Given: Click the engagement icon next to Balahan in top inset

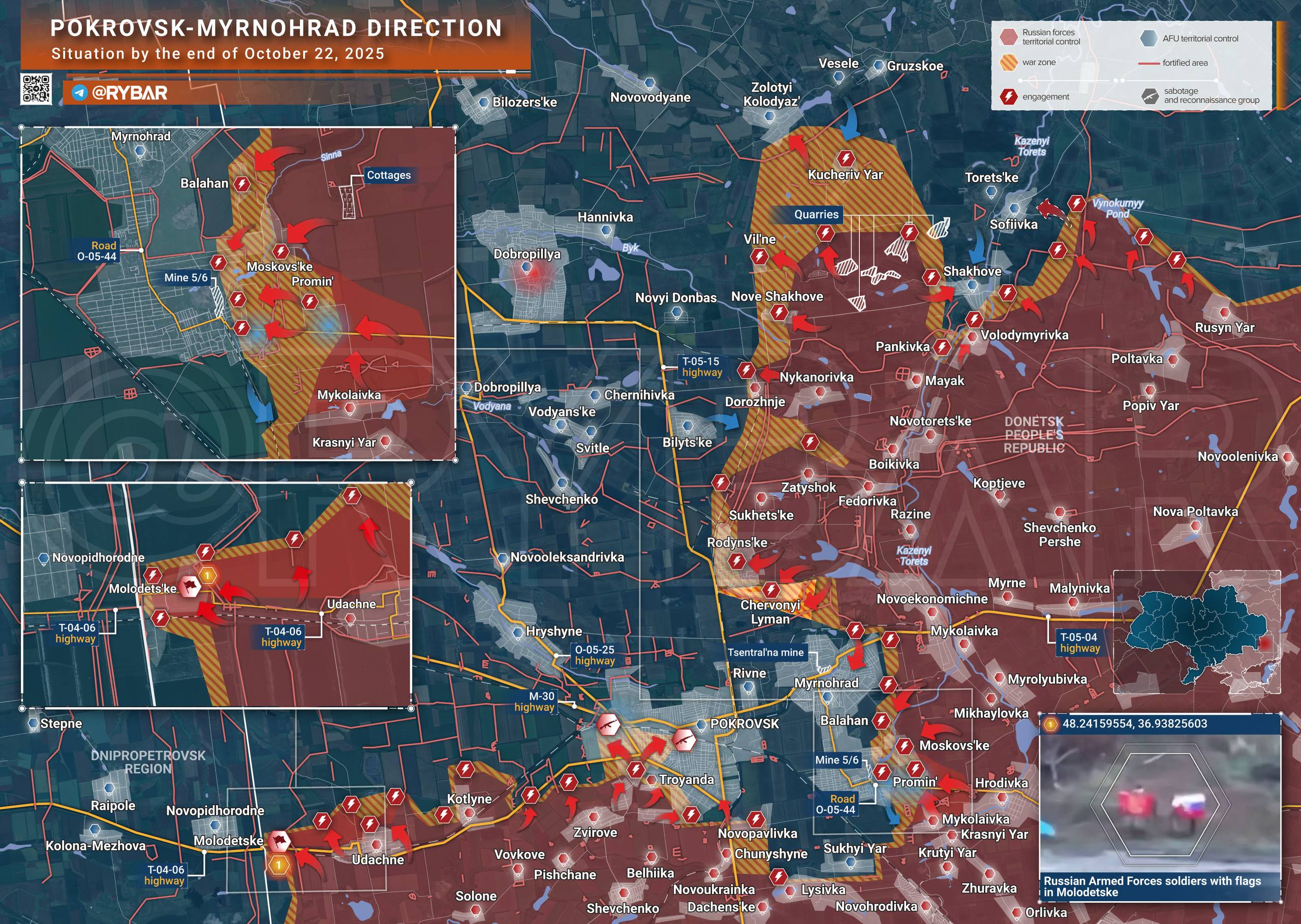Looking at the screenshot, I should (x=242, y=184).
